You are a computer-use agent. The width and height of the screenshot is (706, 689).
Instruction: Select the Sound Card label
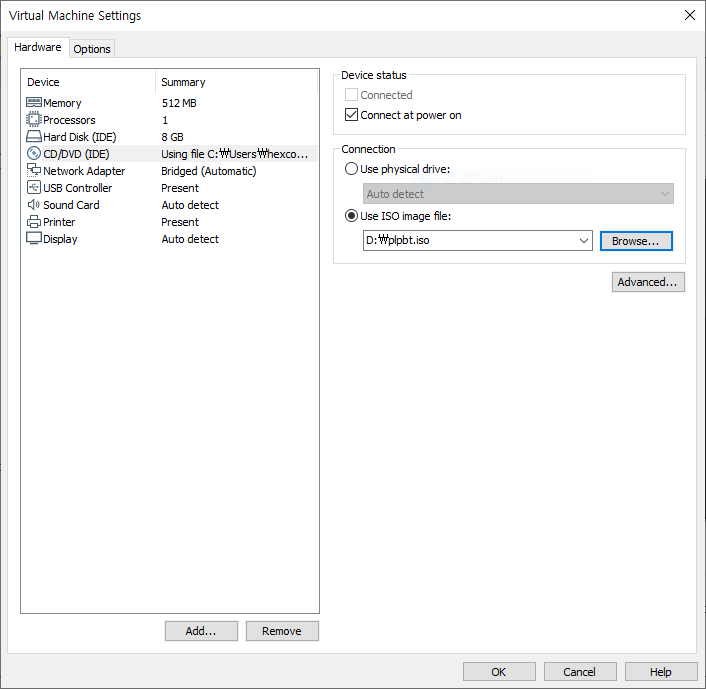point(71,205)
